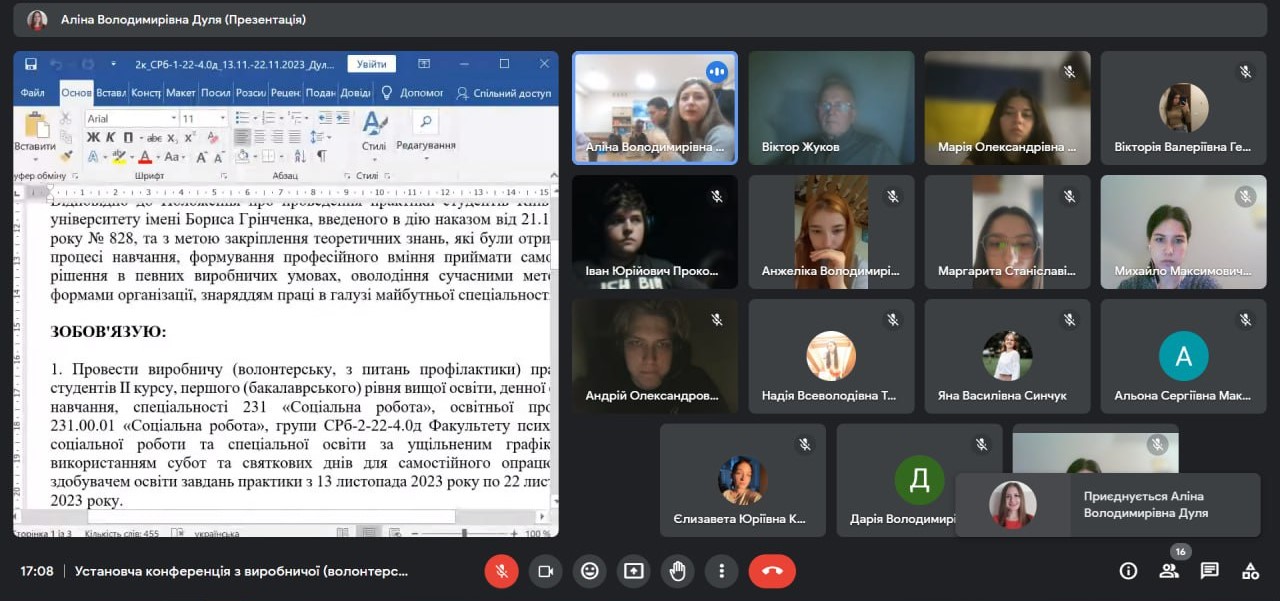Switch to the Макет ribbon tab
The image size is (1280, 601).
click(181, 93)
